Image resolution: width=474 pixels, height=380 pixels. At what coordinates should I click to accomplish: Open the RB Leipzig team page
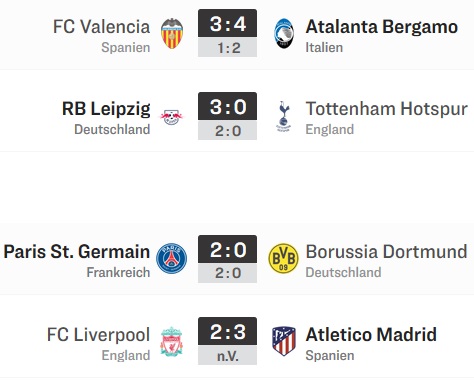[x=106, y=109]
